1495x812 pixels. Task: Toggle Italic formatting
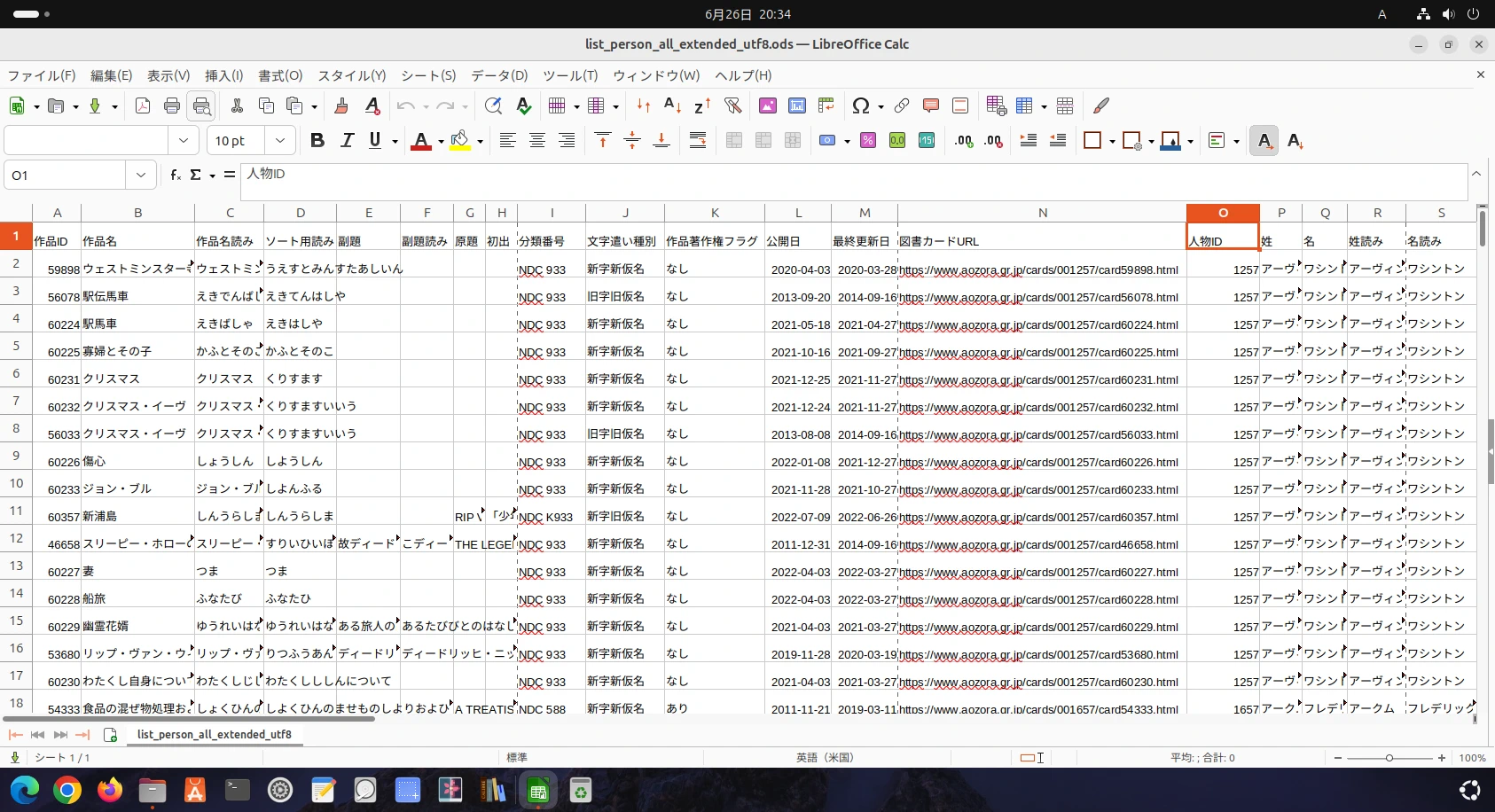[347, 141]
